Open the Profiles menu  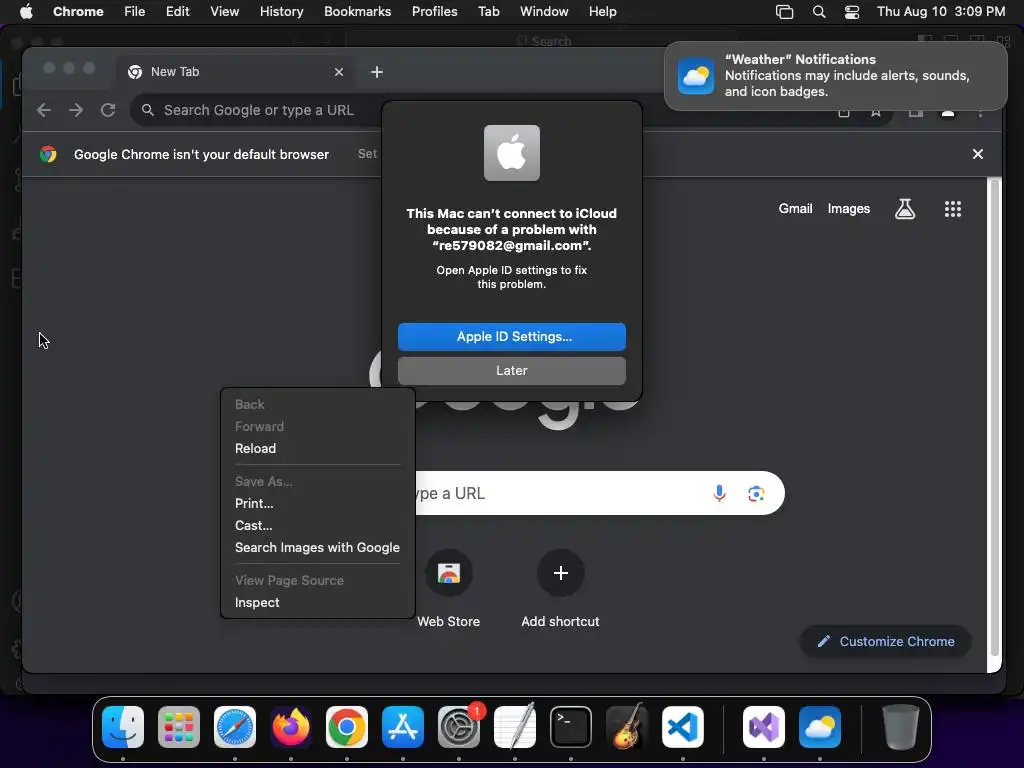pyautogui.click(x=434, y=12)
